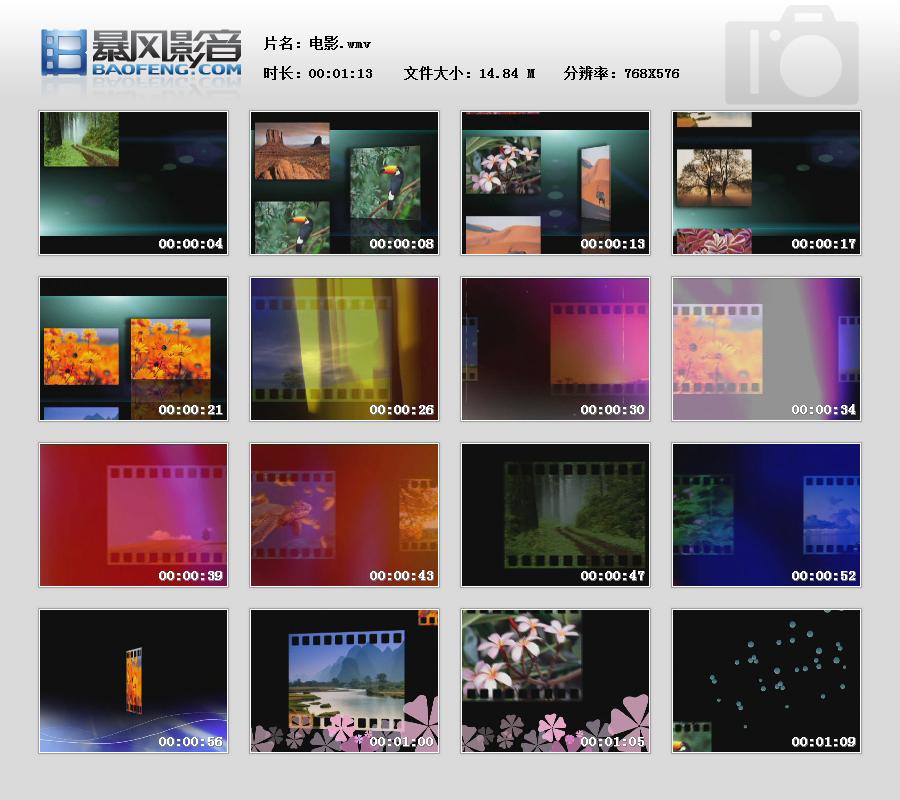Open the scattered bubbles thumbnail at 00:01:09
Screen dimensions: 900x800
coord(766,680)
